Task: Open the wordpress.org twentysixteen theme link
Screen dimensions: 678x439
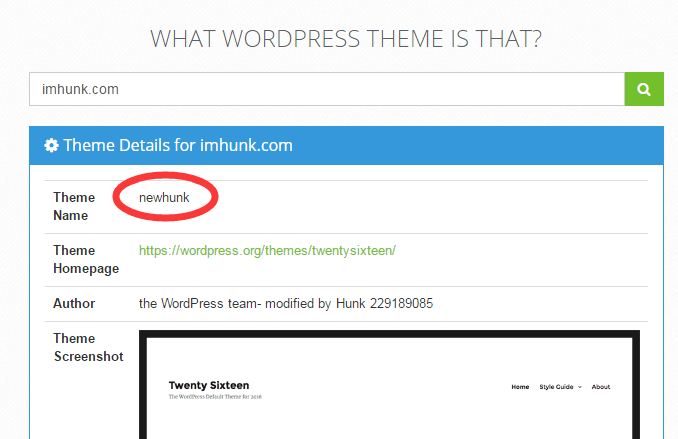Action: 267,250
